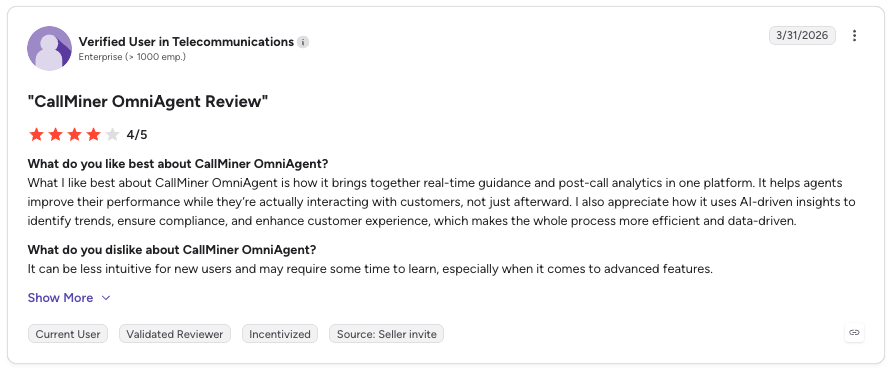Click the fourth red rating star

click(93, 135)
